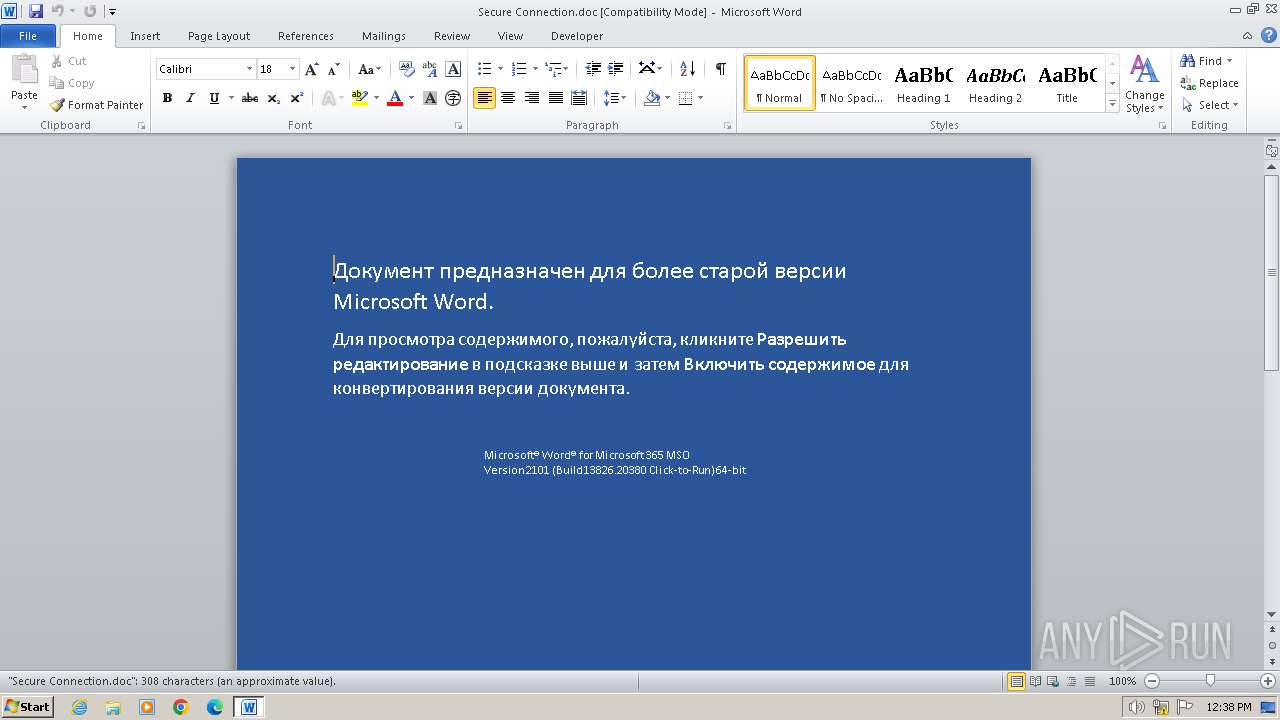Click the zoom slider handle
The width and height of the screenshot is (1280, 720).
pos(1210,681)
